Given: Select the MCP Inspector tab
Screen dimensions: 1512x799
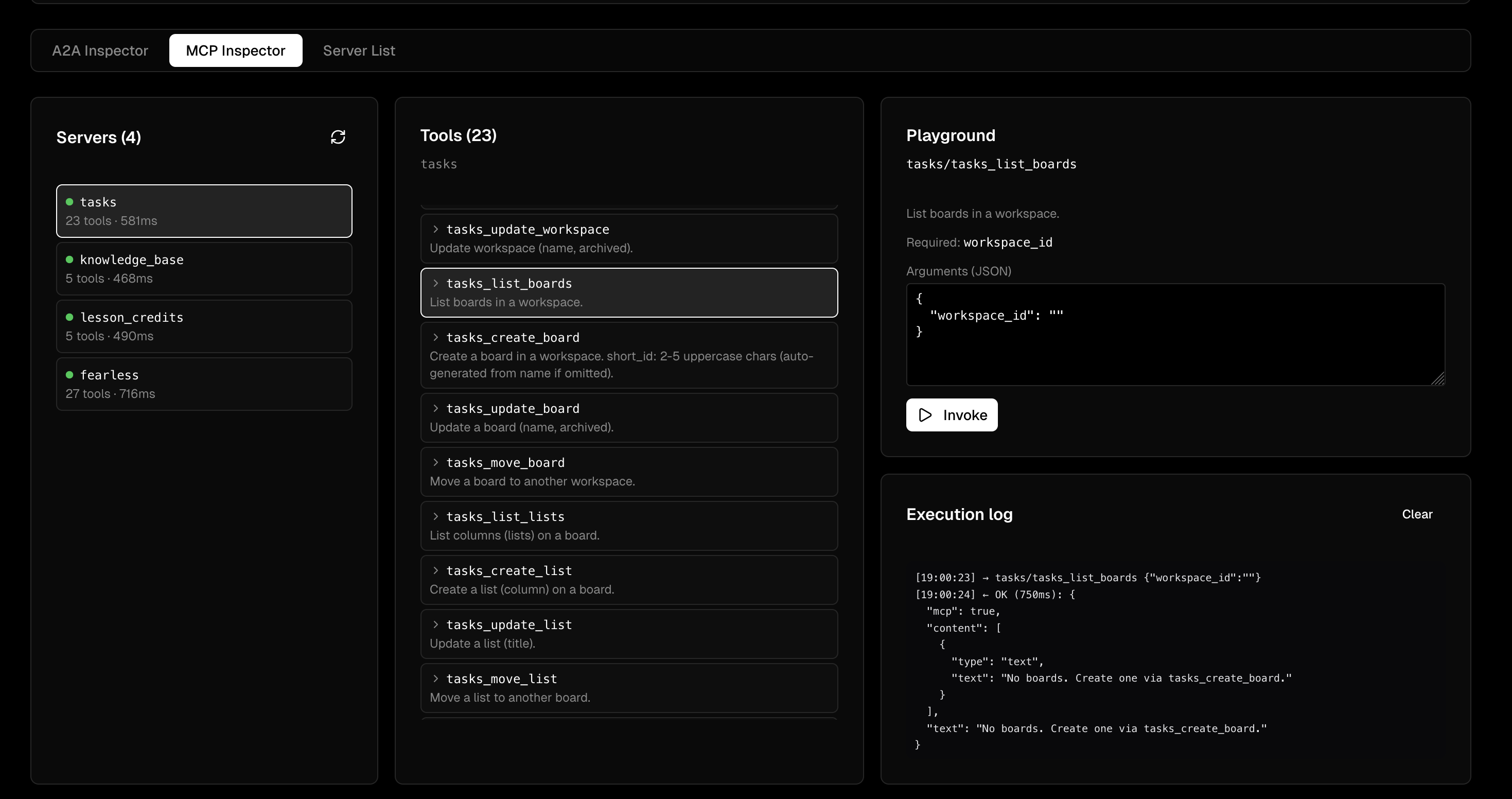Looking at the screenshot, I should [235, 50].
